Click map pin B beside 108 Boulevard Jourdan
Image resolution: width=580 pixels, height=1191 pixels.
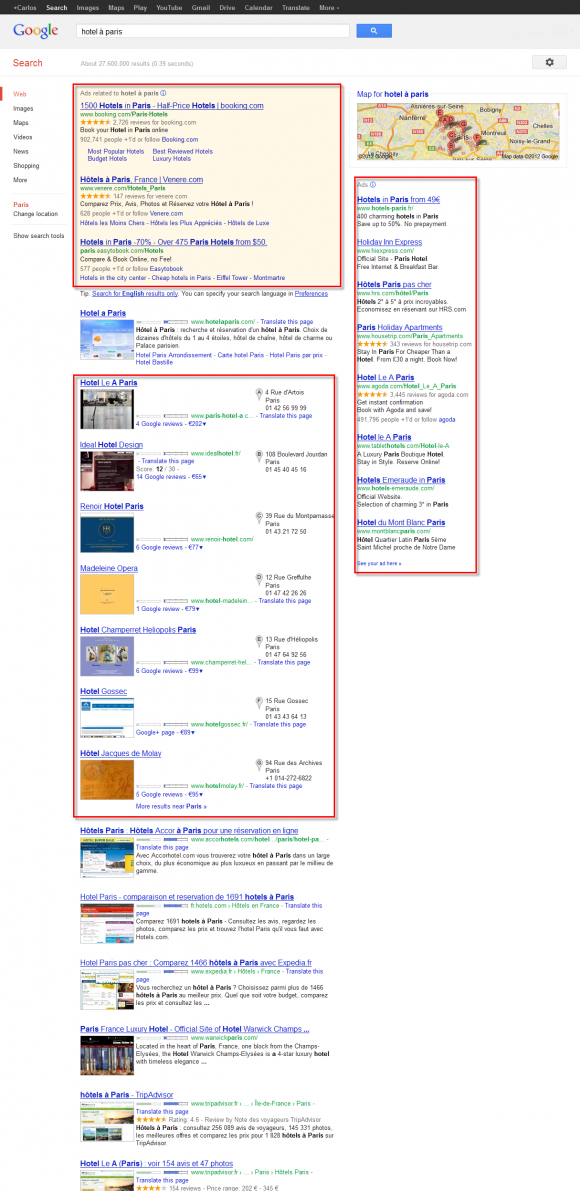[259, 455]
